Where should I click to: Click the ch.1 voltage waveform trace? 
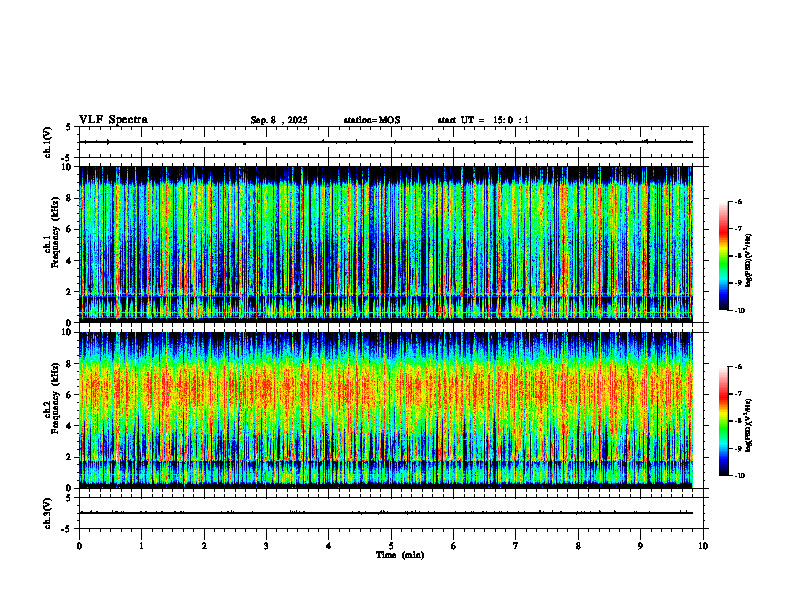(x=386, y=142)
